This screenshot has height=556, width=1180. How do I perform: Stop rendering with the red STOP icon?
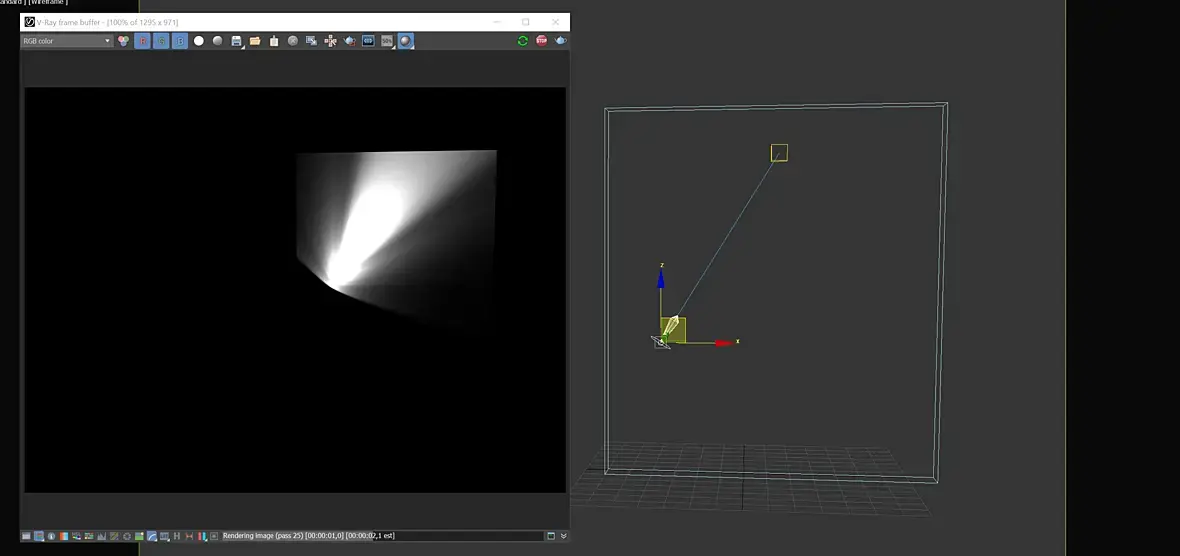[x=541, y=41]
